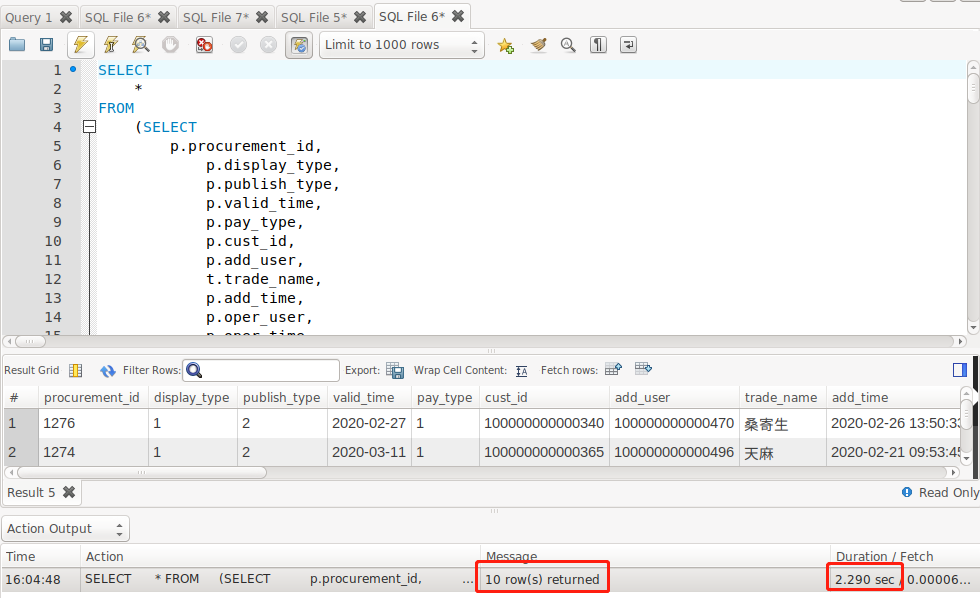Viewport: 980px width, 598px height.
Task: Sort by the pay_type column header
Action: pyautogui.click(x=444, y=397)
